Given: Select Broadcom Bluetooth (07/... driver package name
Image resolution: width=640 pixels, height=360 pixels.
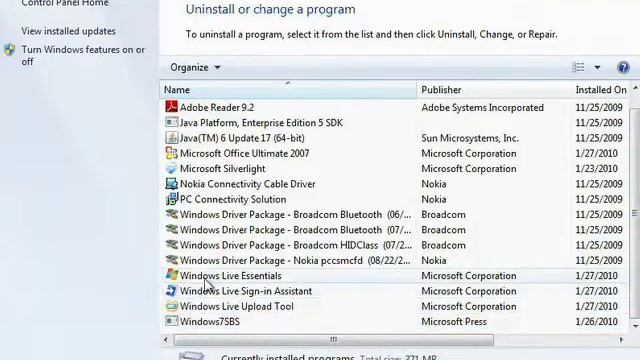Looking at the screenshot, I should (x=296, y=230).
